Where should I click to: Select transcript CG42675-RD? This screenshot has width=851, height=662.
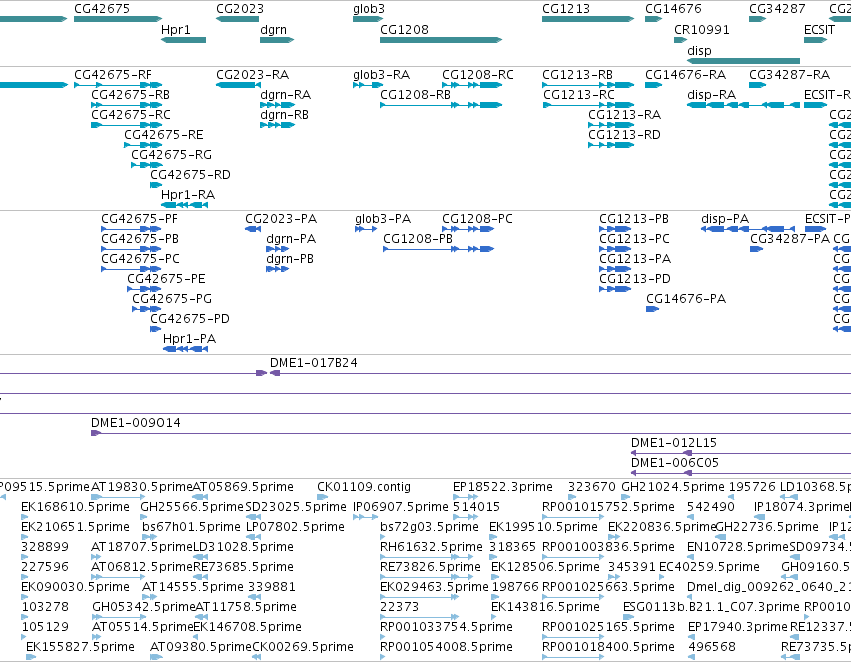190,175
